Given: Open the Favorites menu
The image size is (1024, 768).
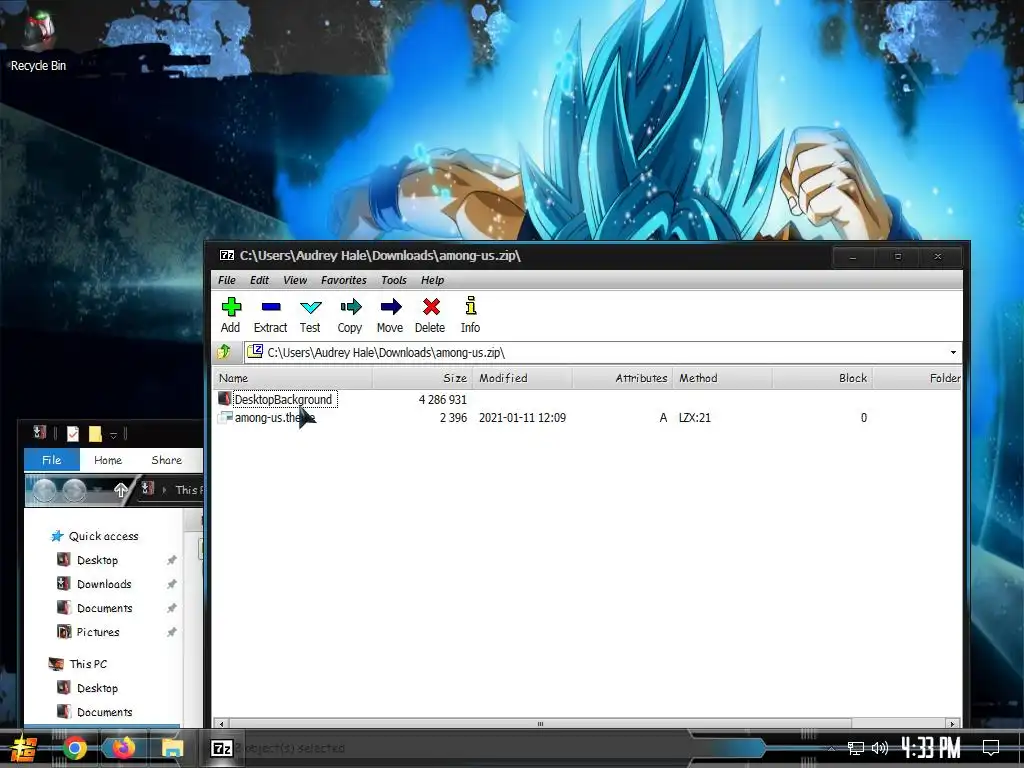Looking at the screenshot, I should (x=344, y=280).
